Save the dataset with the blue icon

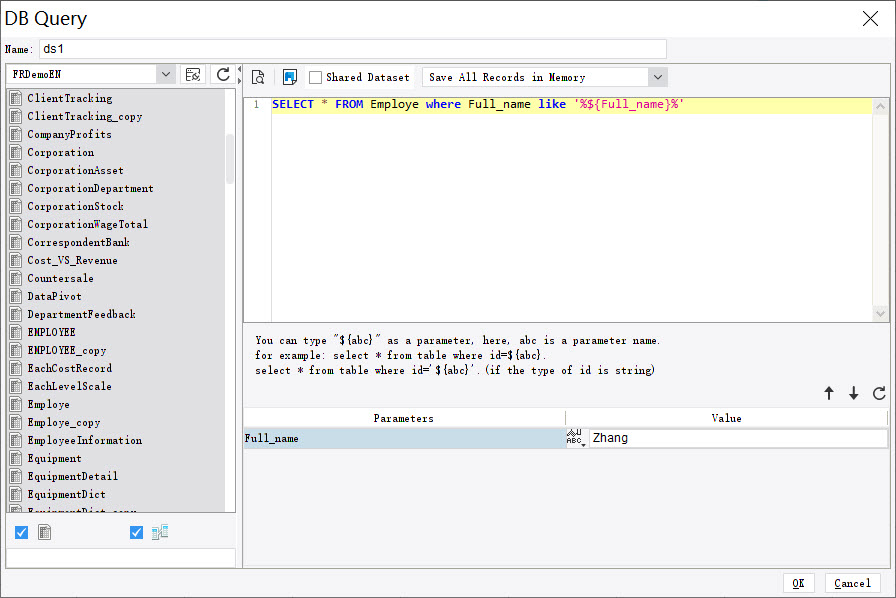(290, 77)
